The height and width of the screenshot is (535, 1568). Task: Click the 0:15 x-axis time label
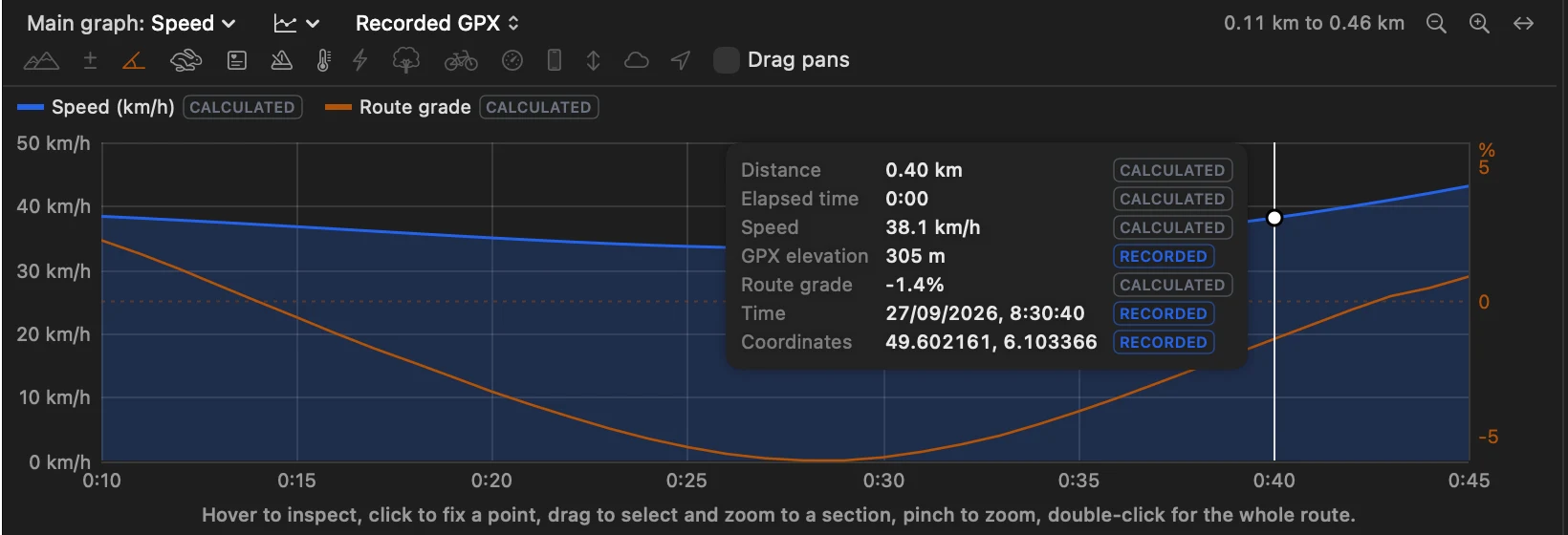(x=297, y=481)
